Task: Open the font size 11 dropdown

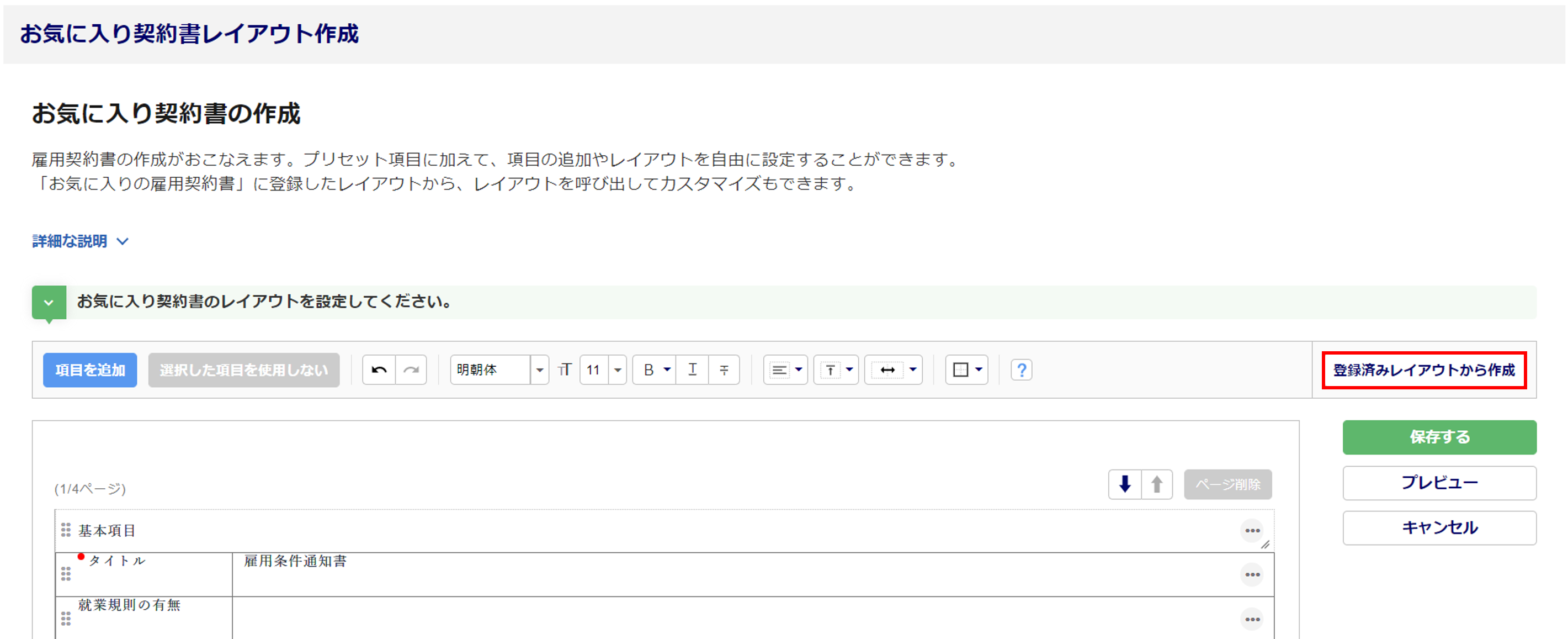Action: tap(617, 369)
